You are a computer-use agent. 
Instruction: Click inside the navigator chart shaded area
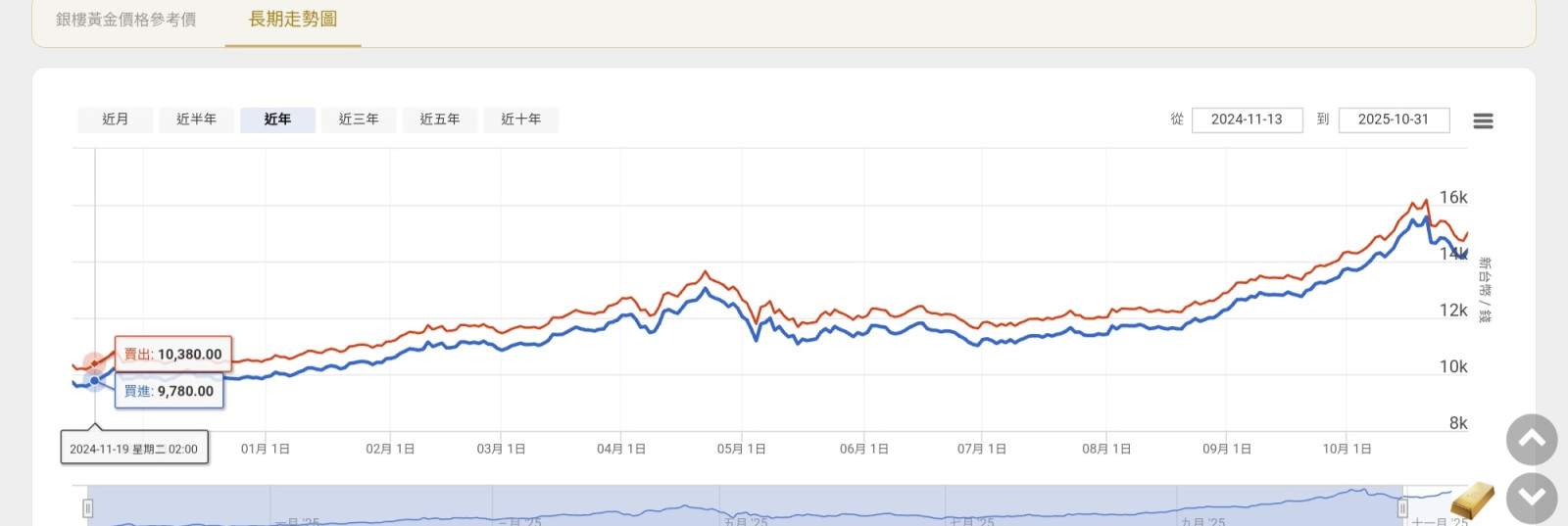pyautogui.click(x=745, y=507)
